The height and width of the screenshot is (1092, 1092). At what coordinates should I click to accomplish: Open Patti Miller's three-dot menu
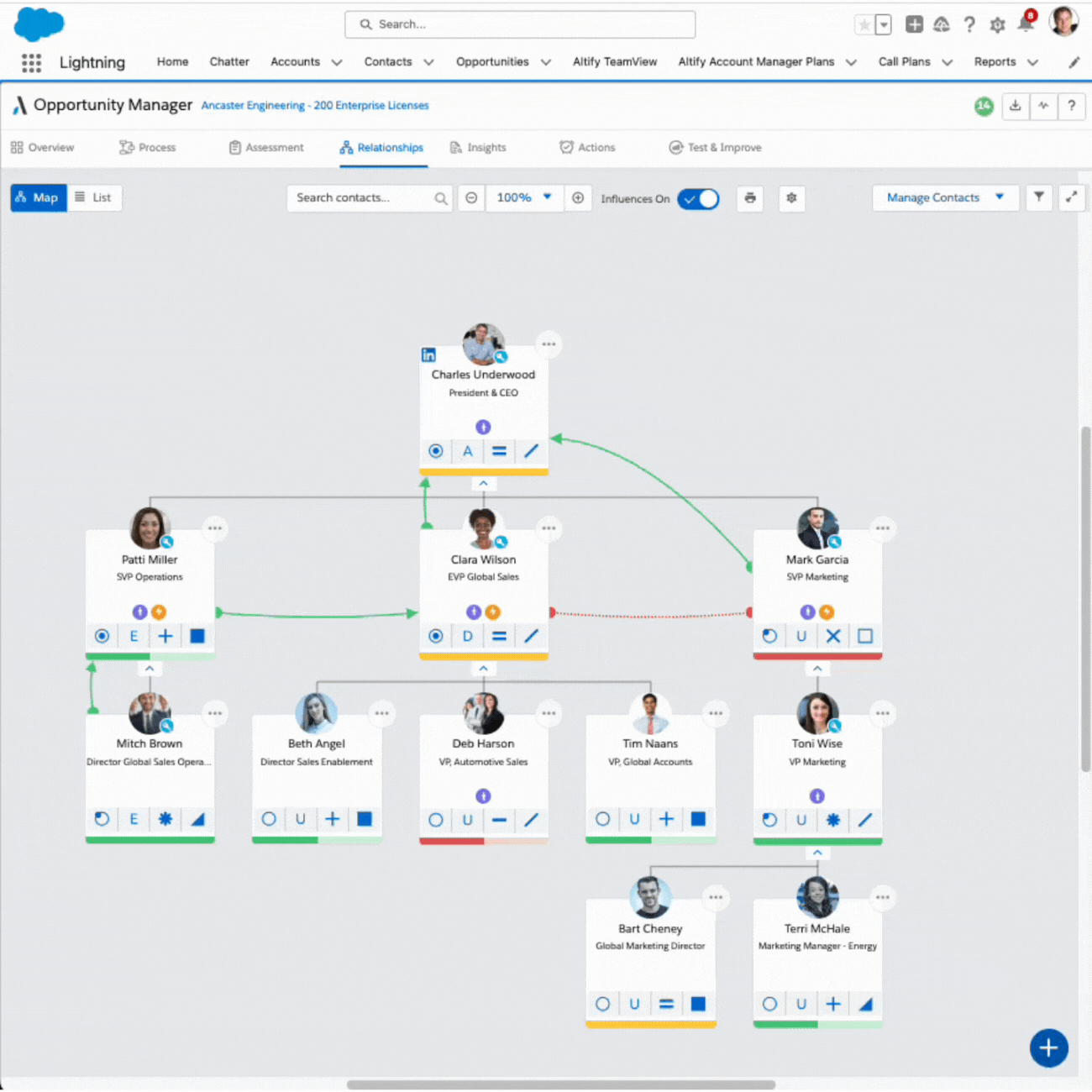click(215, 528)
